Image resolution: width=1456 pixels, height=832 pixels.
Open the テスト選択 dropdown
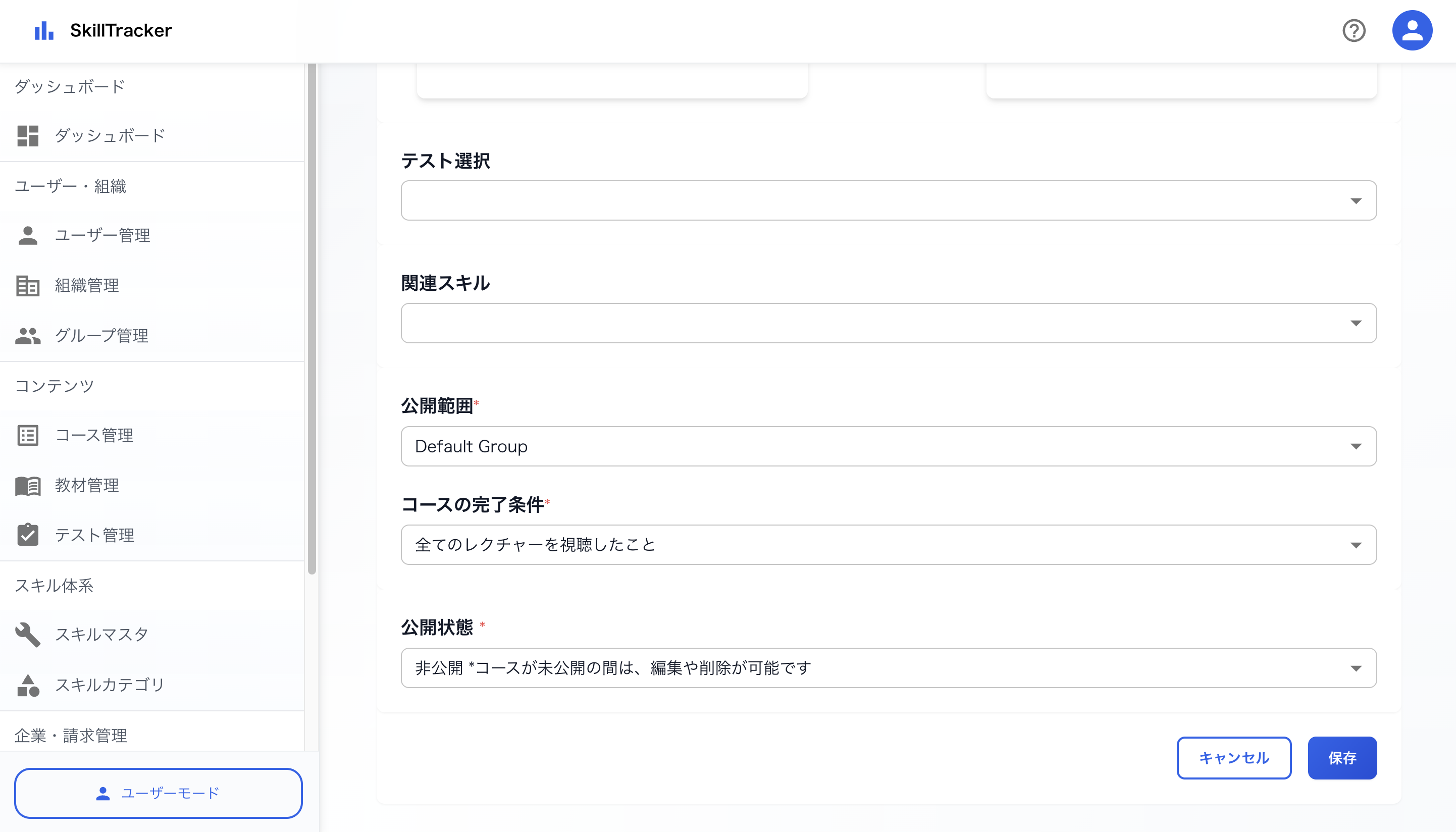pos(888,200)
